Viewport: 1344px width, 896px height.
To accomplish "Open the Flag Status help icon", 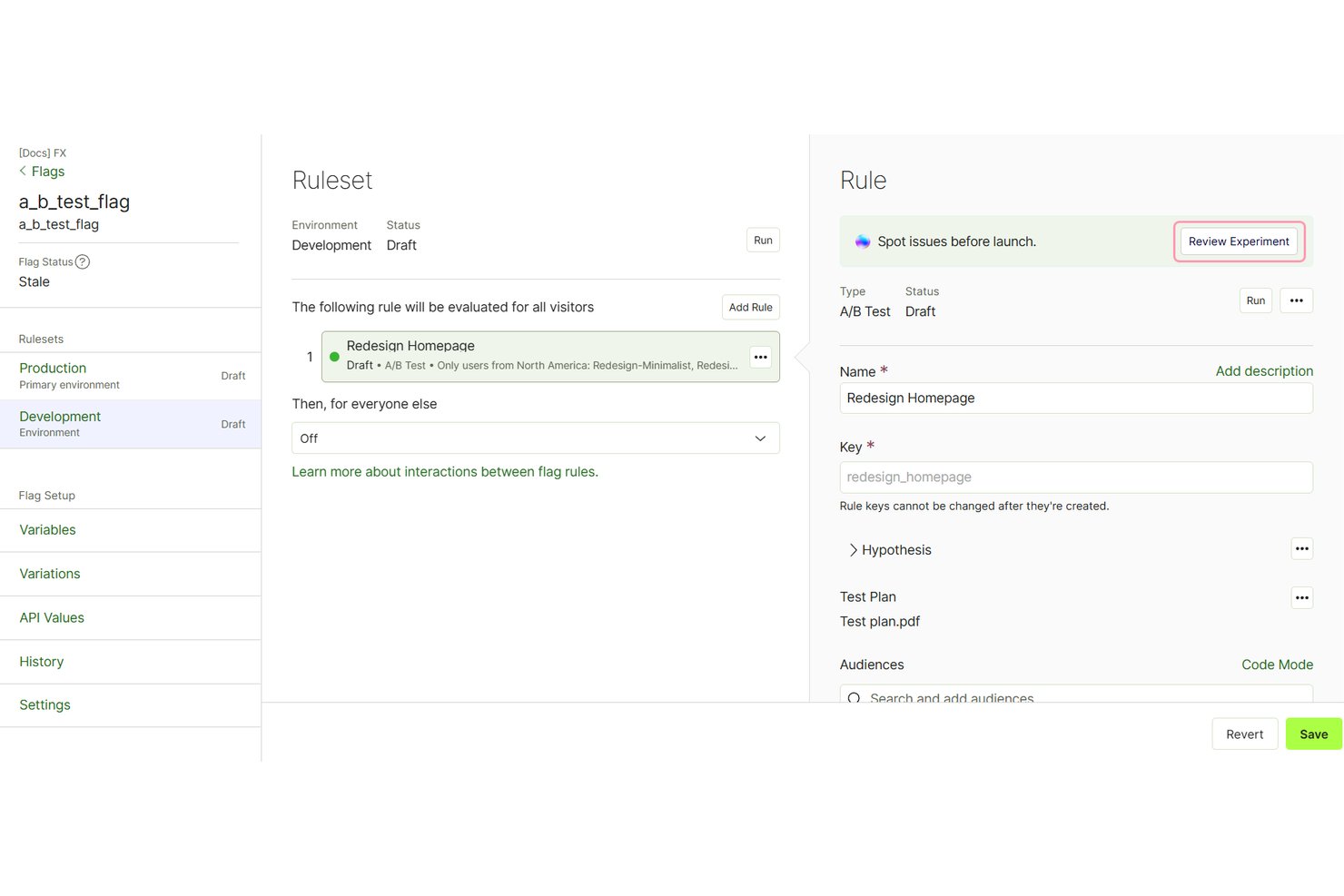I will point(83,262).
